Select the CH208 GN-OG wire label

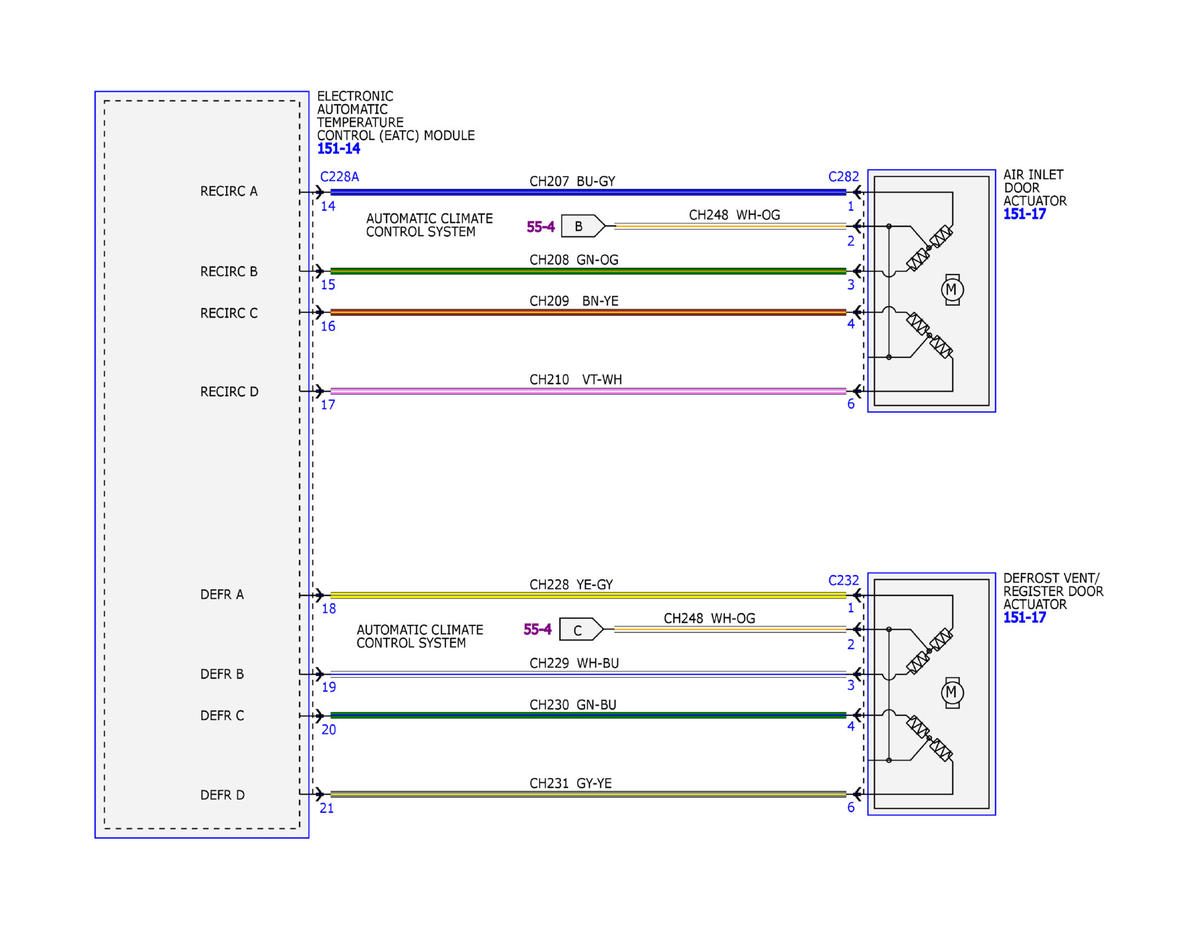(575, 260)
